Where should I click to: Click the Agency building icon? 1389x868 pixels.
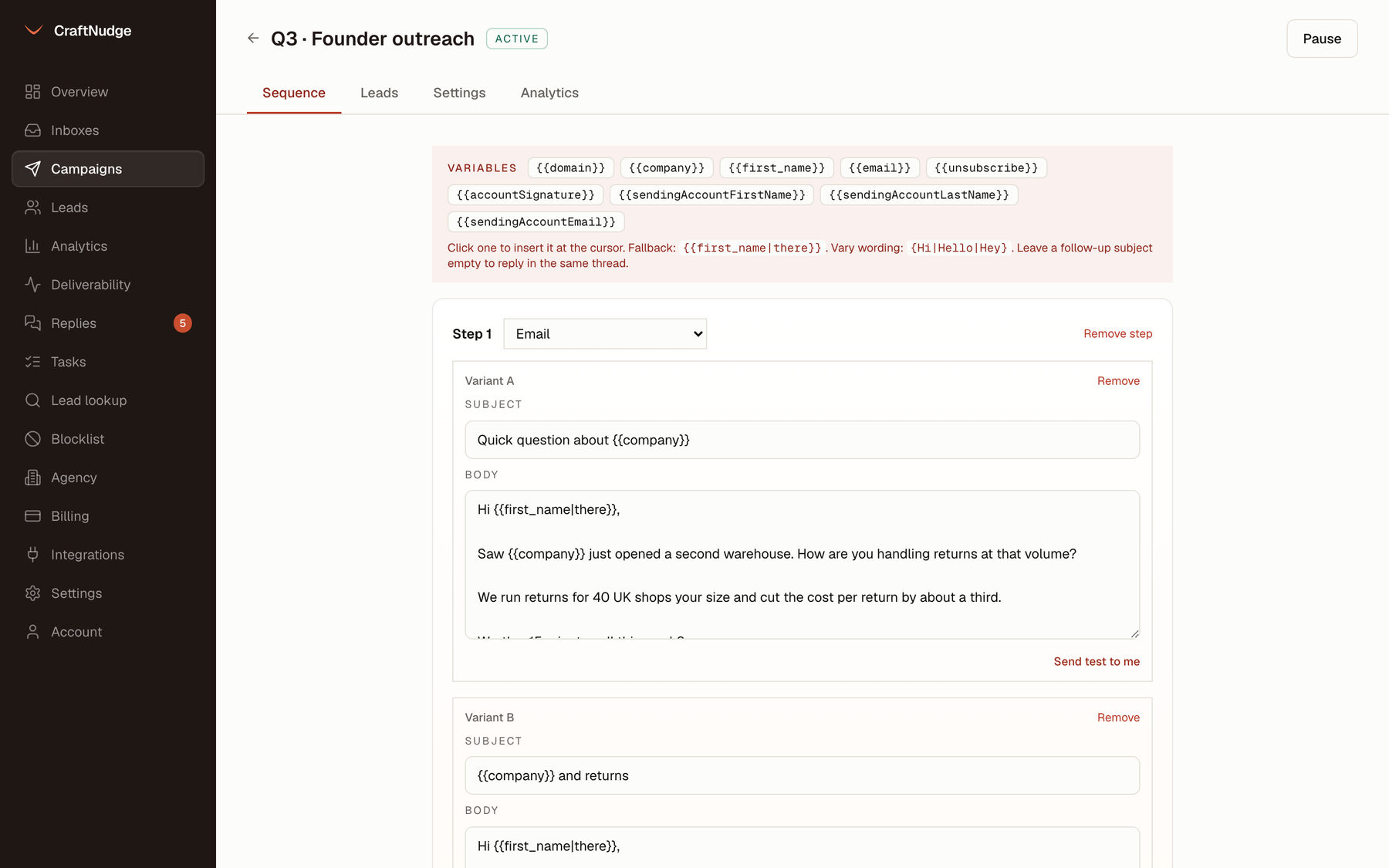pos(32,478)
